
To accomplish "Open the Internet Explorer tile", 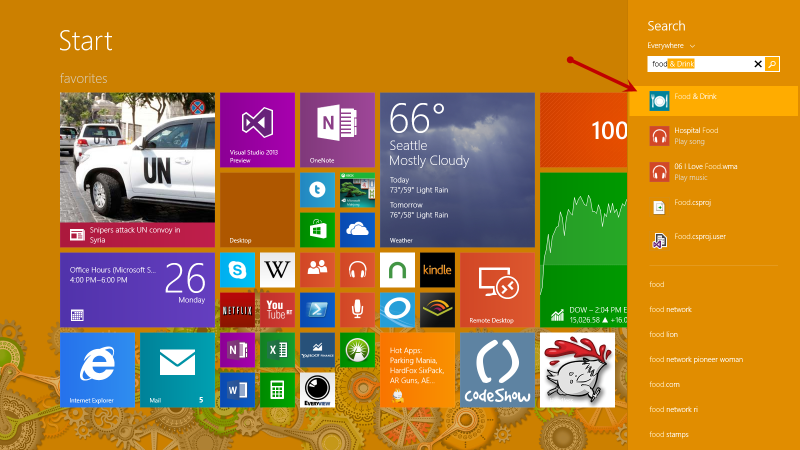I will [97, 369].
